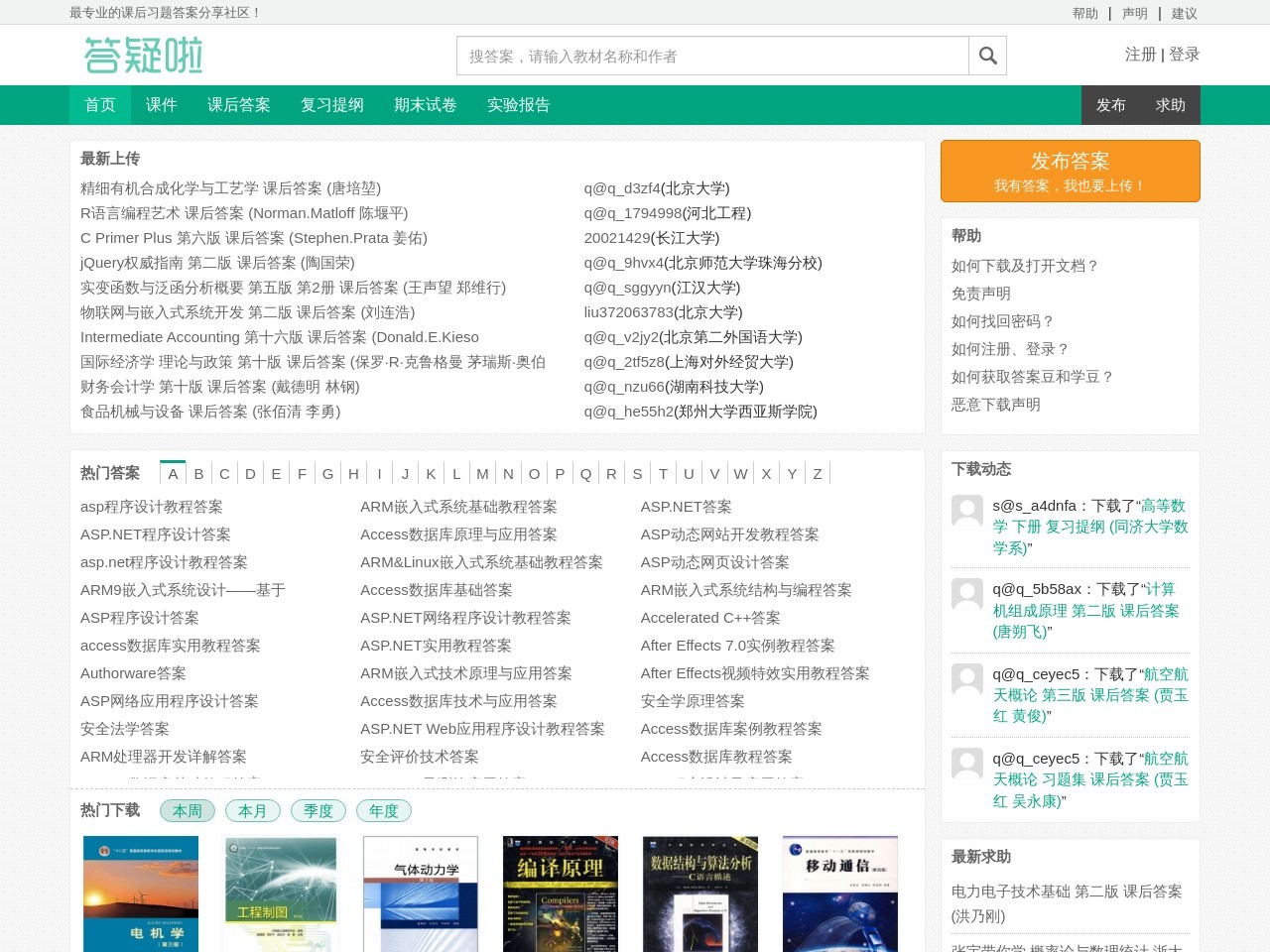Open the 电机学 book cover thumbnail
This screenshot has width=1270, height=952.
[141, 893]
